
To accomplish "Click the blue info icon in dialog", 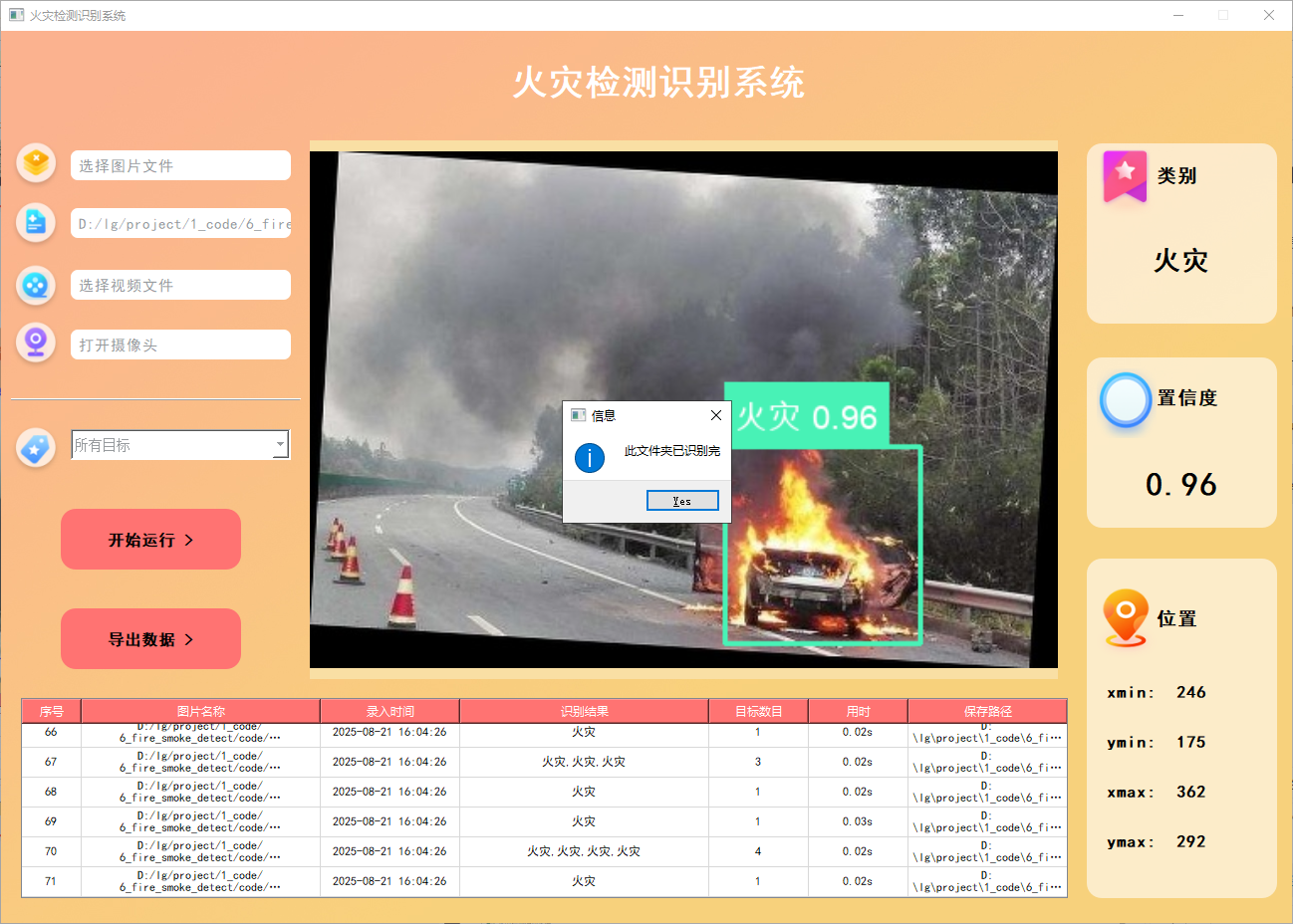I will [x=590, y=458].
